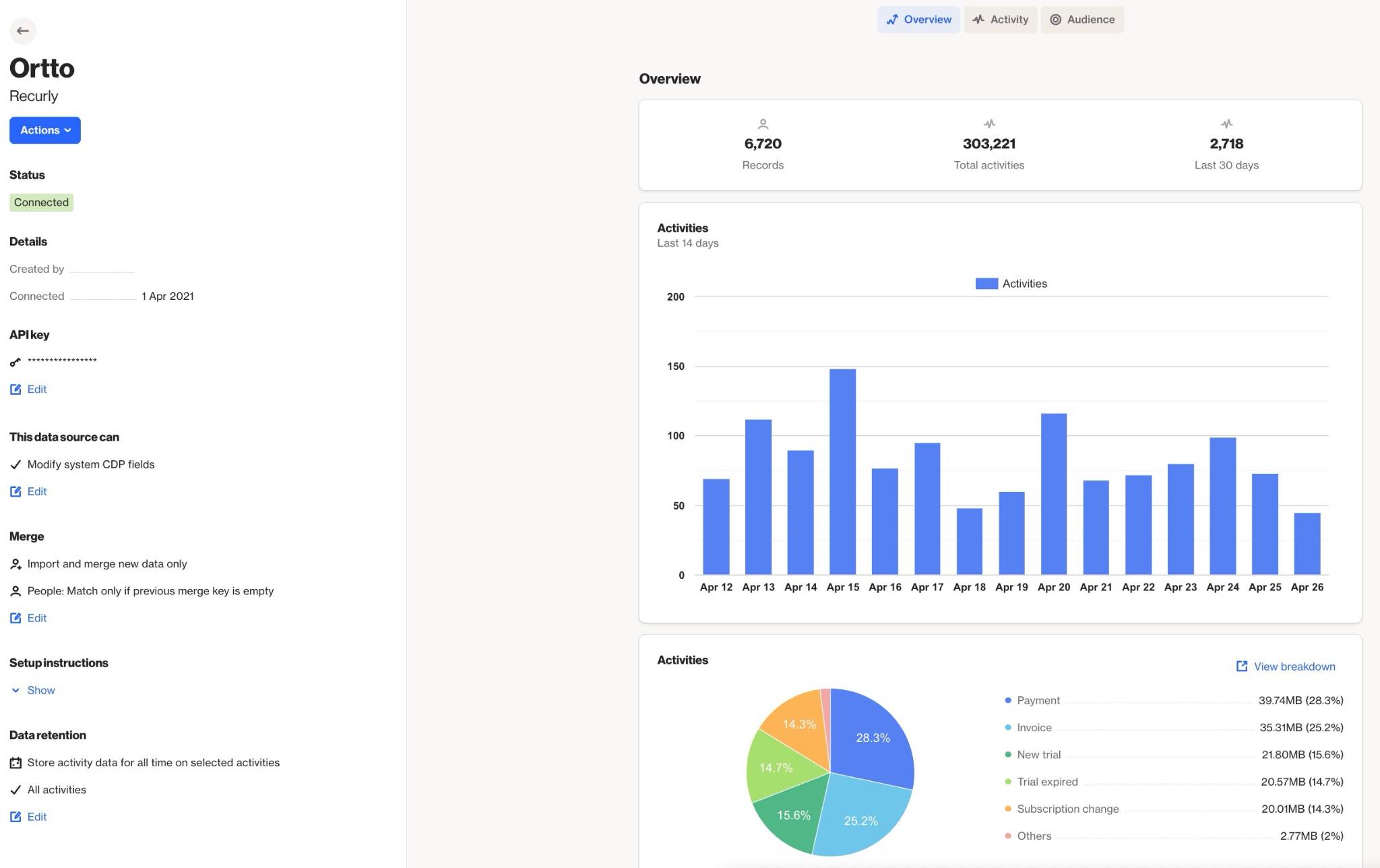Click the data retention calendar icon

tap(15, 763)
